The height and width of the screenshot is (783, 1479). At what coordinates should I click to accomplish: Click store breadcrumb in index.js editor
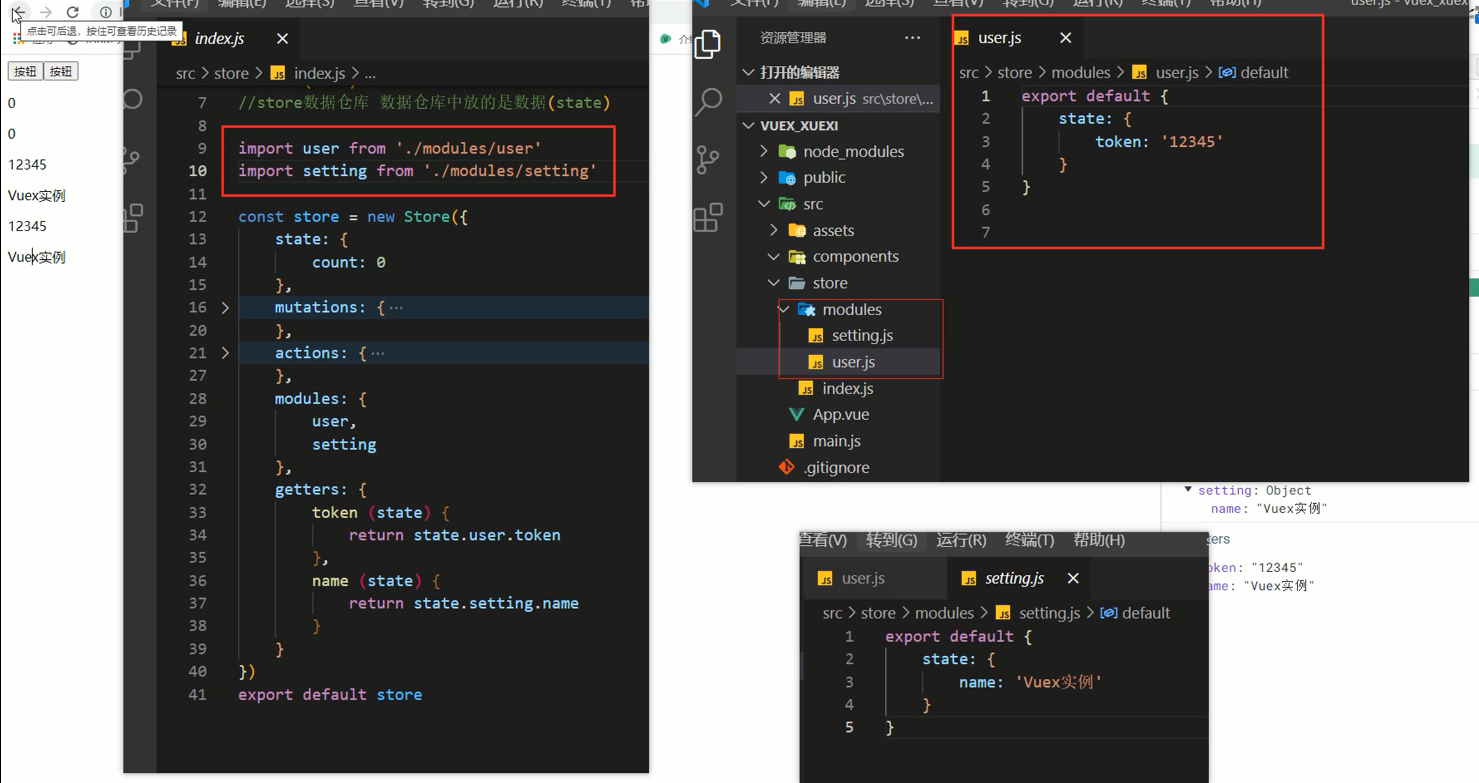pos(231,73)
